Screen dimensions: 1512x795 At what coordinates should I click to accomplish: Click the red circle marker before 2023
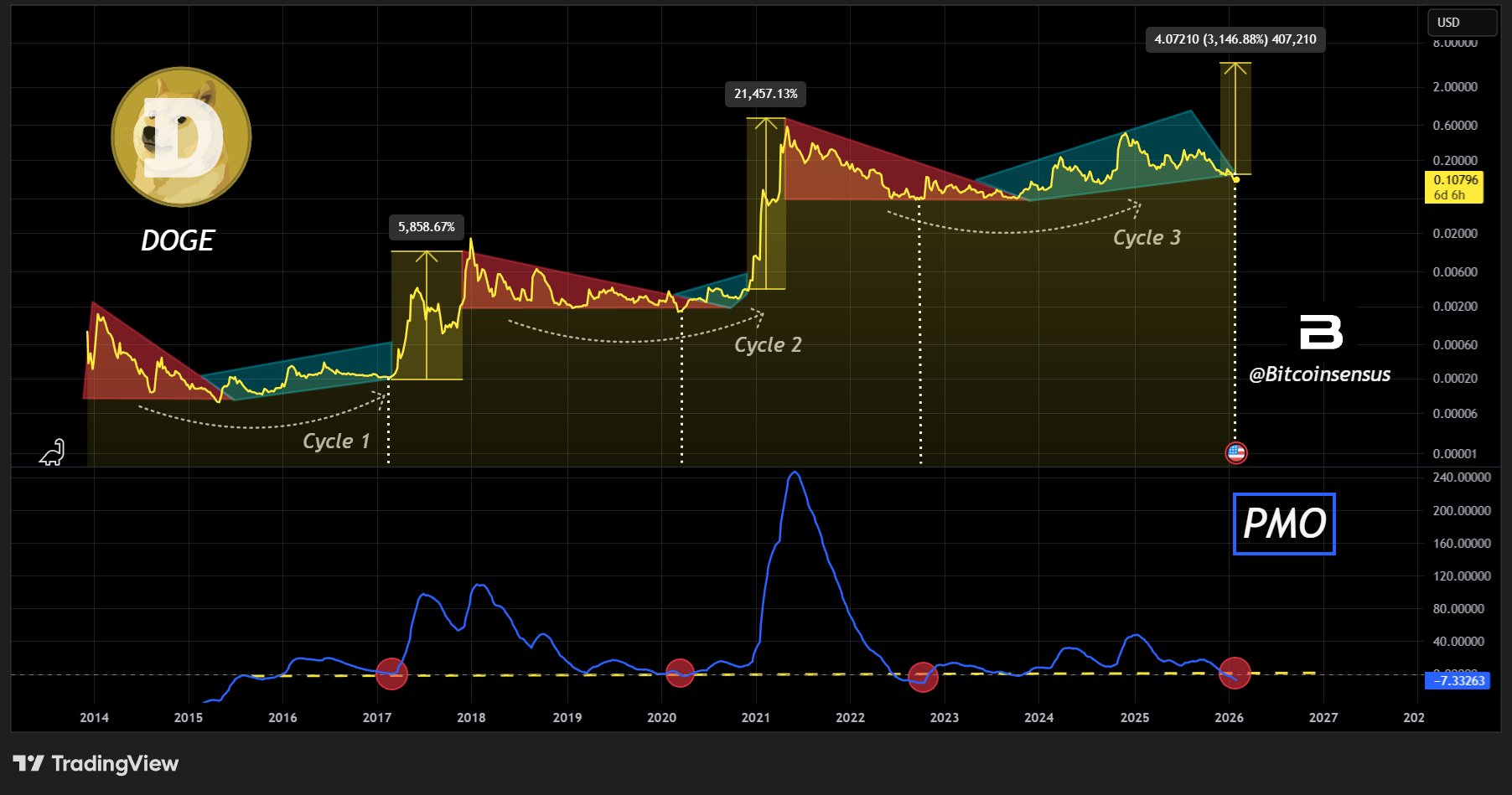coord(923,677)
